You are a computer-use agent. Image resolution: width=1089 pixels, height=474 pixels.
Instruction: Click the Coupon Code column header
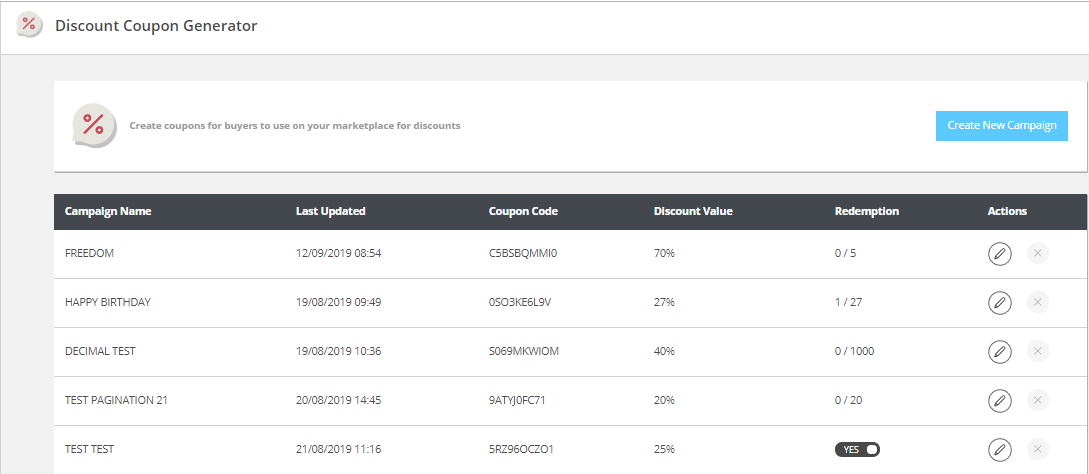click(523, 211)
